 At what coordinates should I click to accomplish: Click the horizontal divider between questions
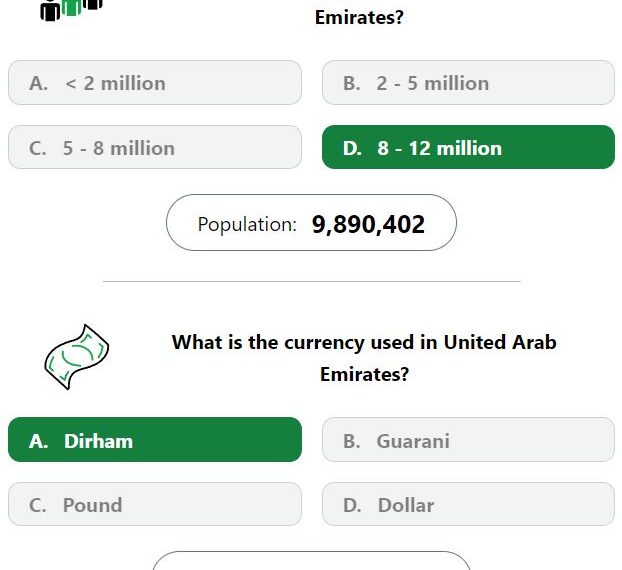pos(311,281)
